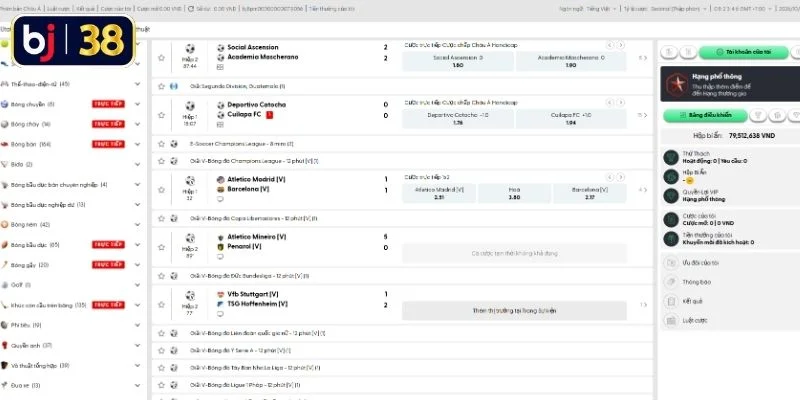800x400 pixels.
Task: Click previous market arrow on Social Ascension row
Action: tap(610, 45)
